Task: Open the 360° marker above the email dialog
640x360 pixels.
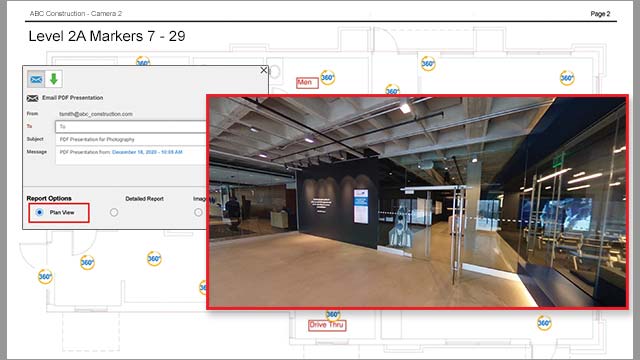Action: point(143,61)
